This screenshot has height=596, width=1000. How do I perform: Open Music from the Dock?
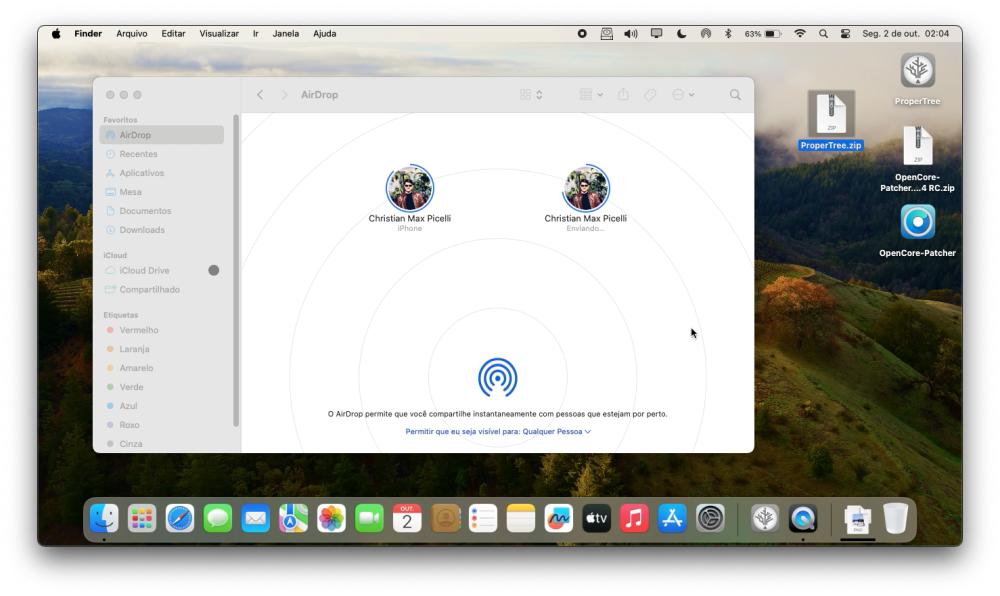pyautogui.click(x=634, y=518)
